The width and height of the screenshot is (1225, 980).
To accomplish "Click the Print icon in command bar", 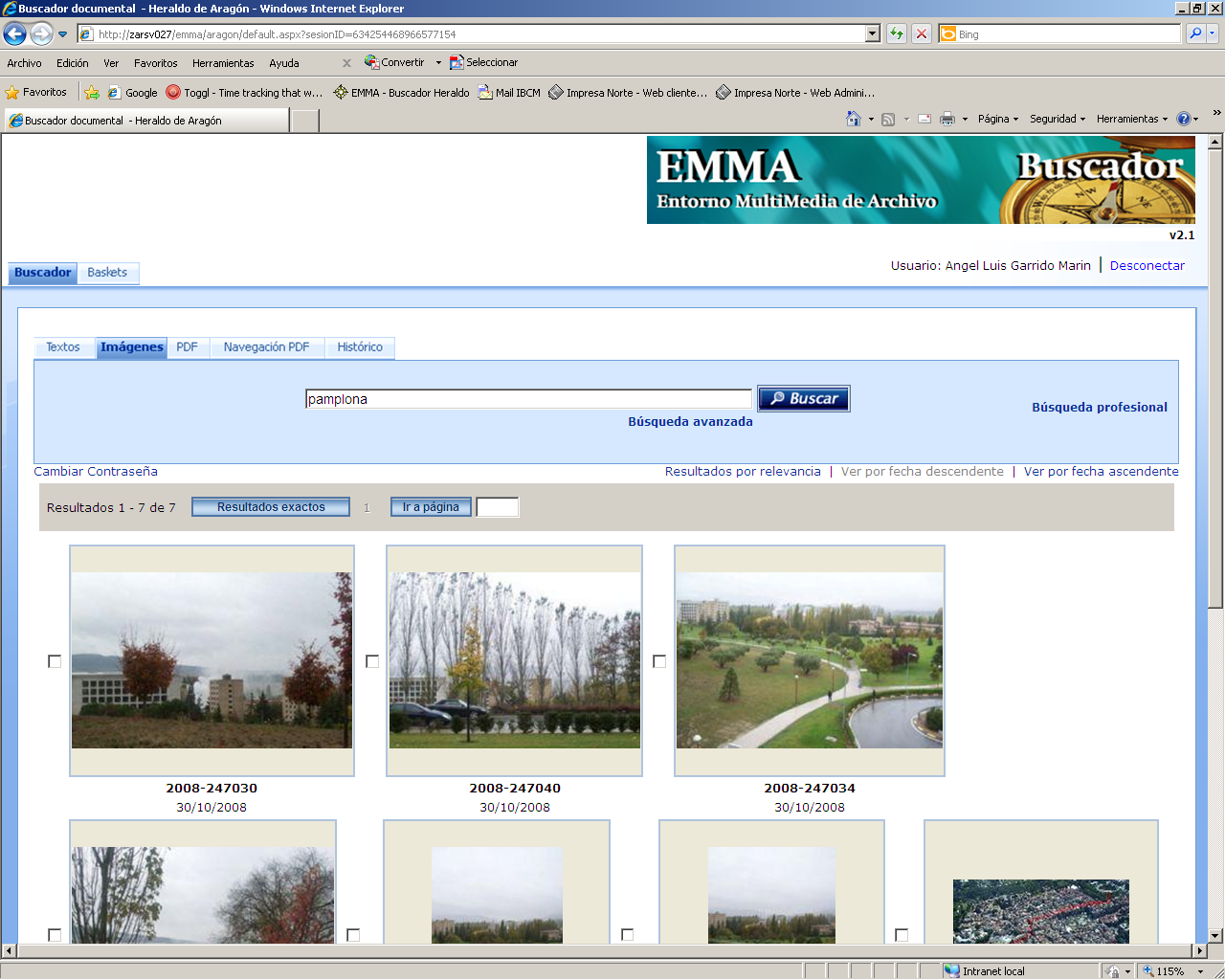I will click(947, 119).
